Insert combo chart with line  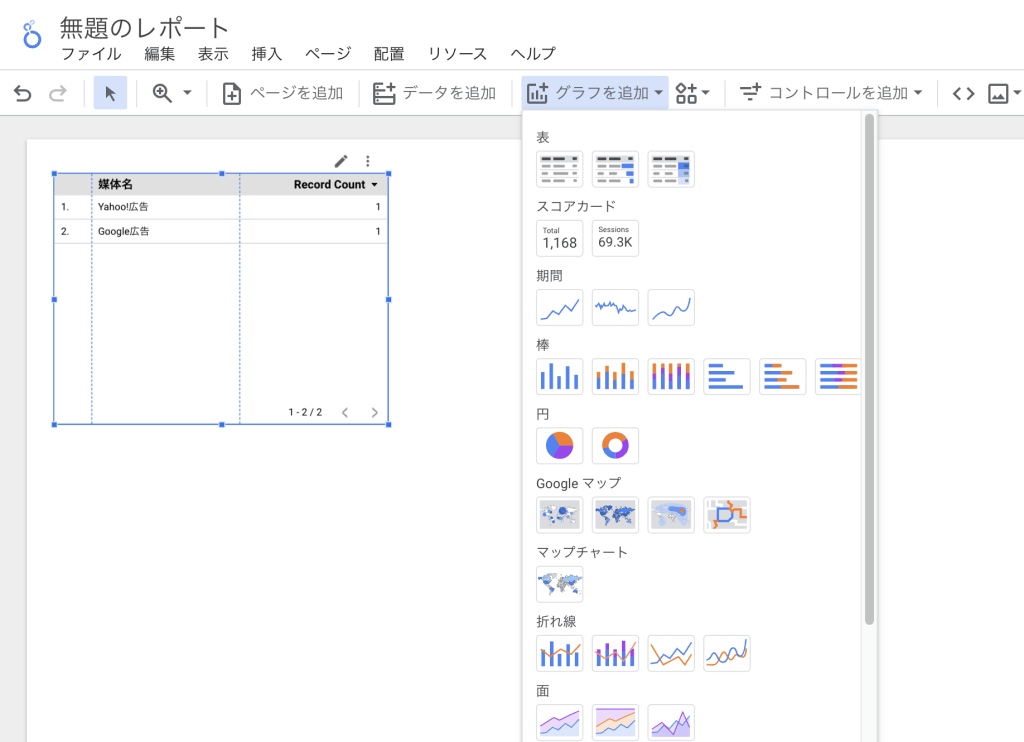click(560, 653)
